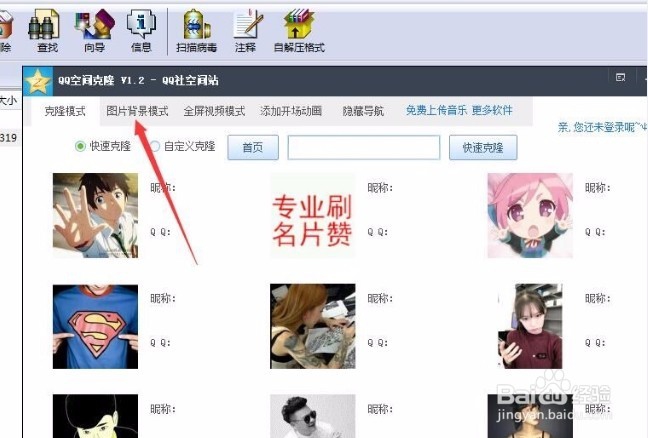Select the Superman shirt avatar
The height and width of the screenshot is (438, 648).
click(x=95, y=326)
